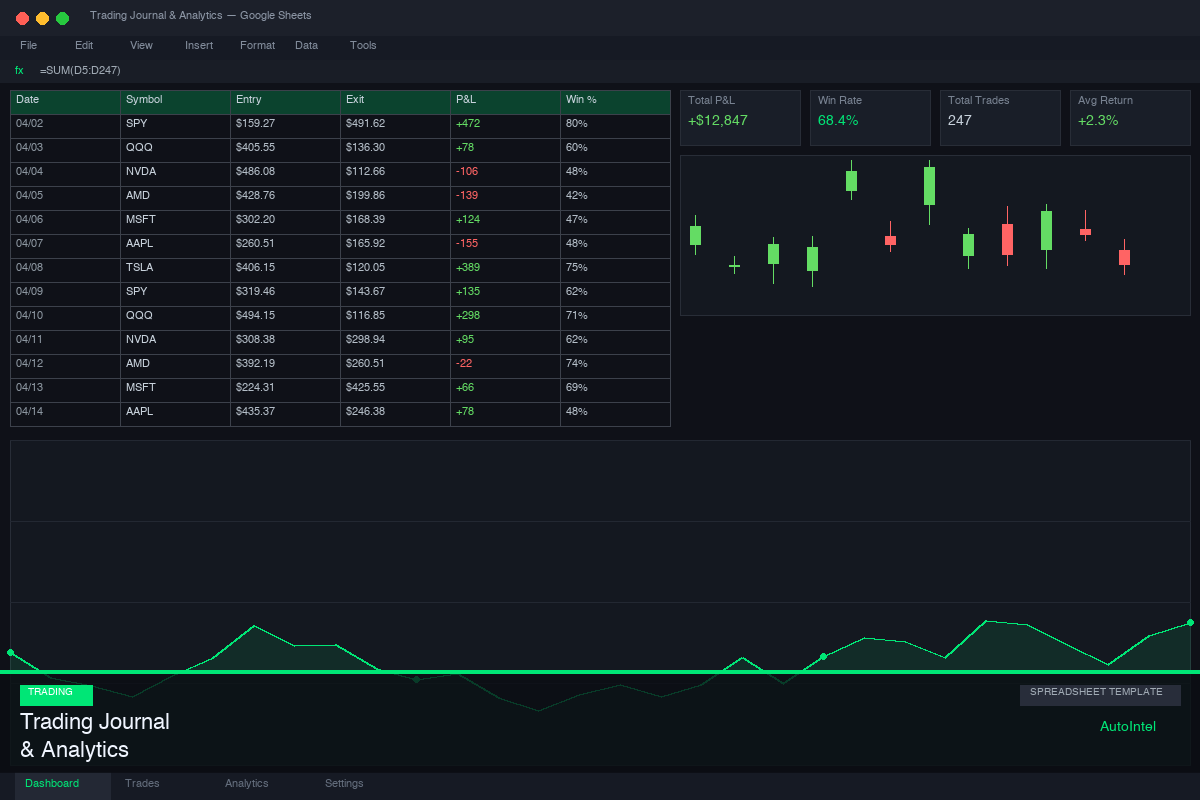The width and height of the screenshot is (1200, 800).
Task: Open the Tools menu
Action: [x=363, y=45]
